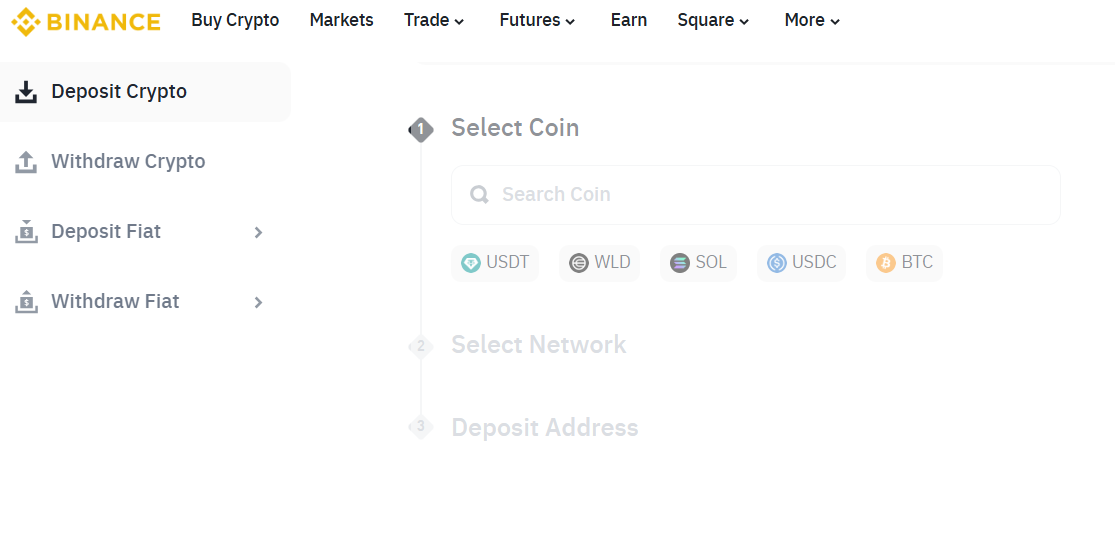1115x551 pixels.
Task: Choose the WLD coin chip
Action: point(600,263)
